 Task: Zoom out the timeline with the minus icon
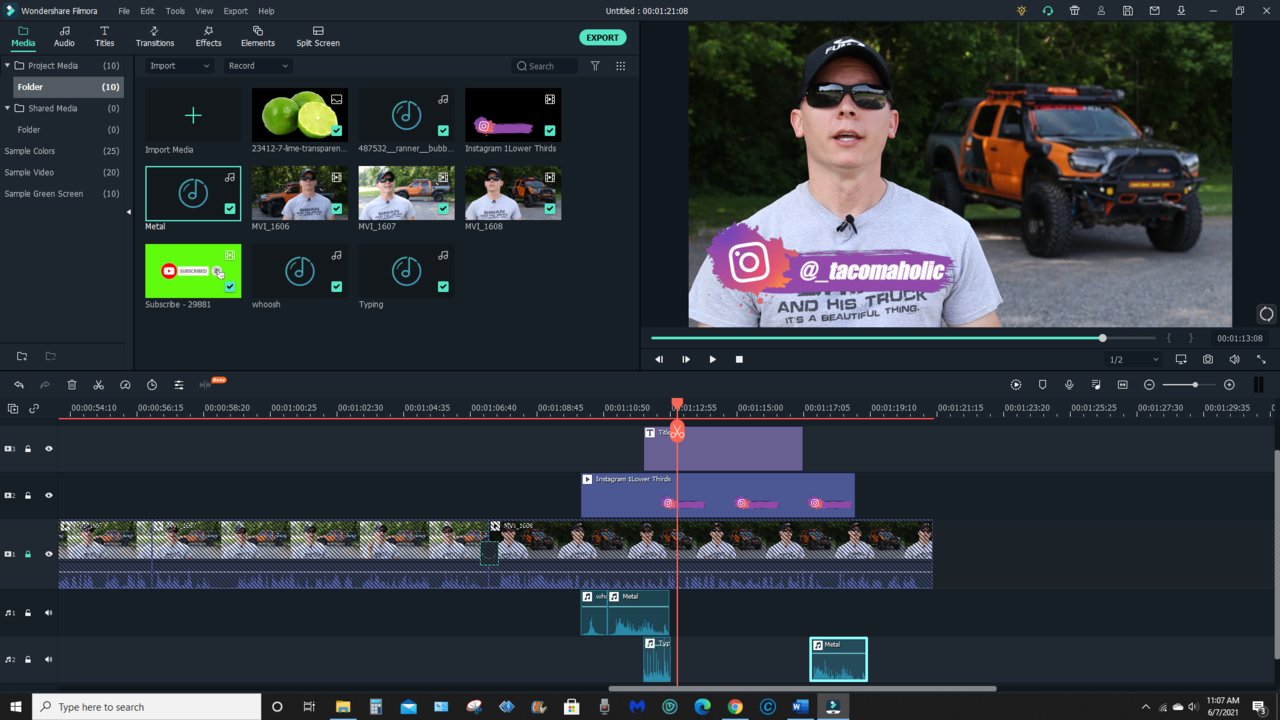tap(1149, 385)
